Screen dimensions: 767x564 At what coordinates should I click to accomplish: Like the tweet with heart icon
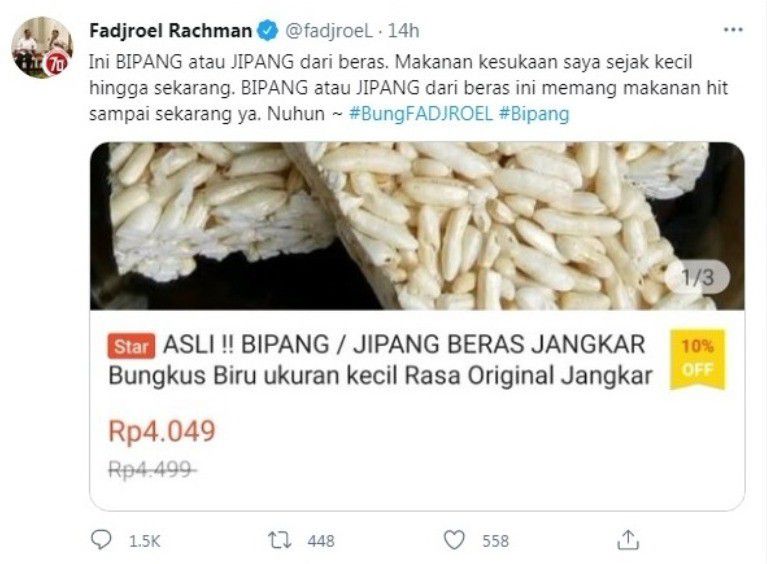(454, 541)
